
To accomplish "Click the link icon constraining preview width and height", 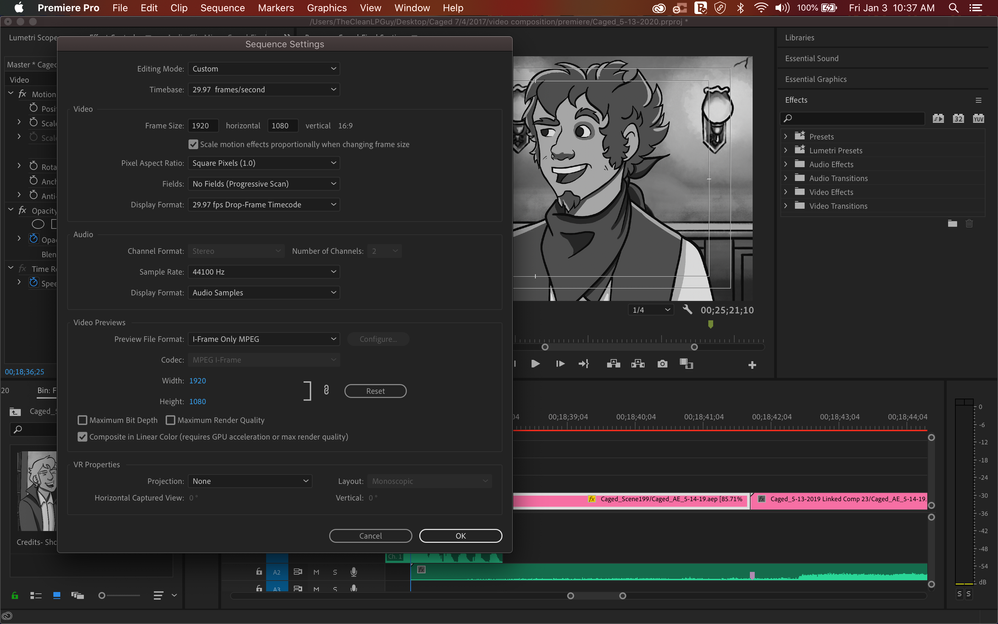I will pyautogui.click(x=326, y=390).
